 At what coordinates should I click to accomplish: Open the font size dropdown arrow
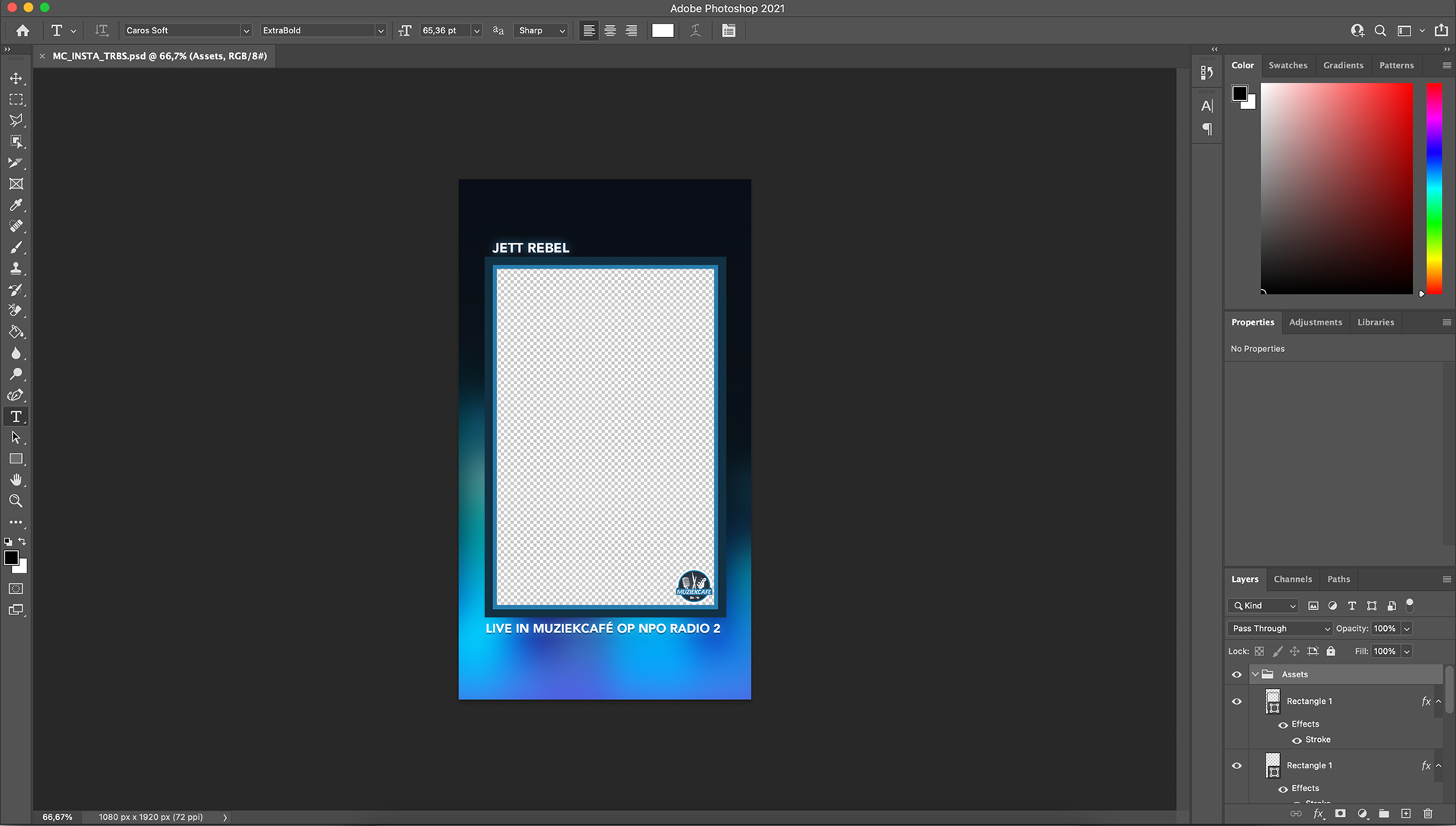point(477,30)
